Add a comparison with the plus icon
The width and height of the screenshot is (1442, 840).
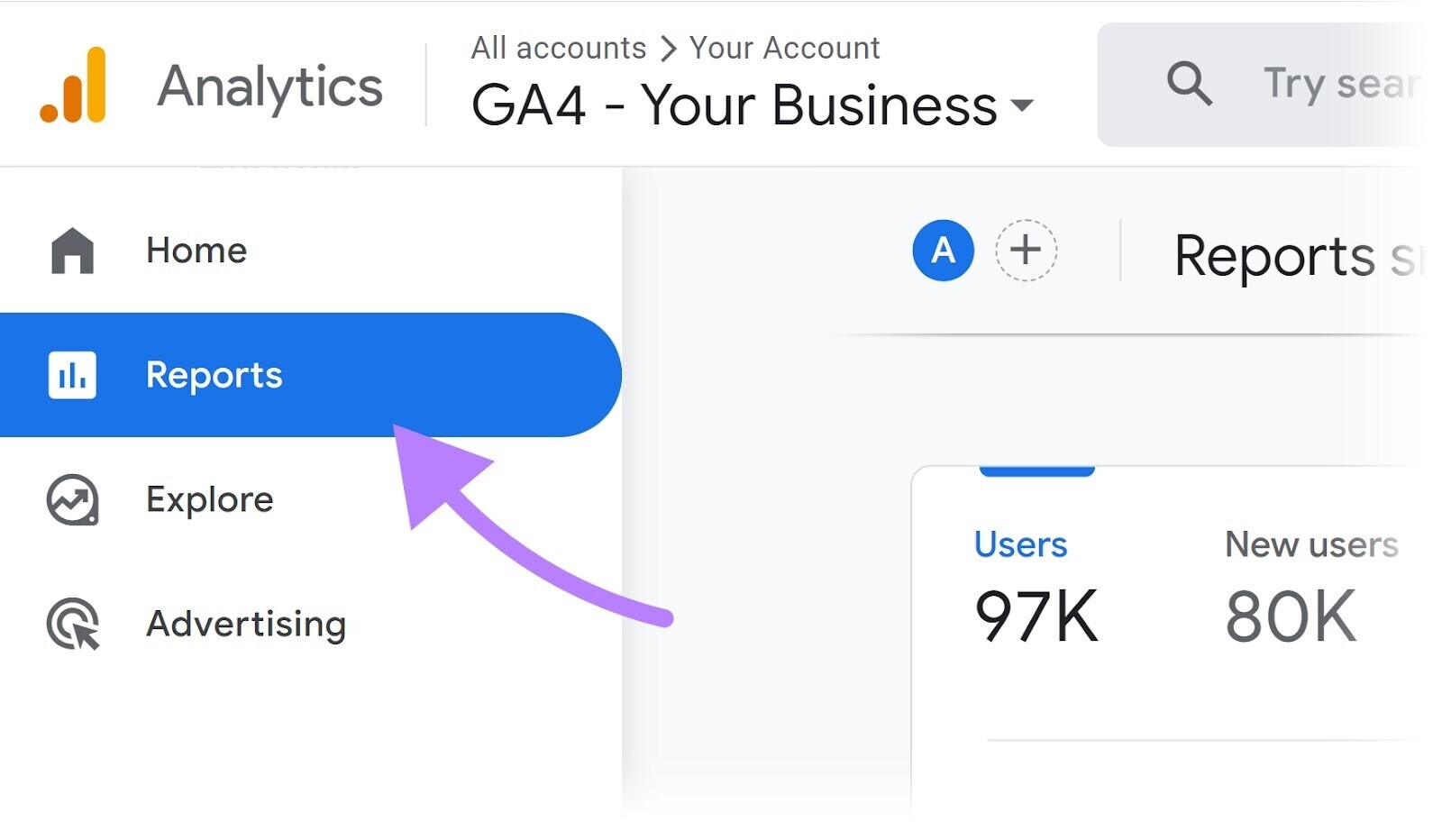click(x=1026, y=251)
